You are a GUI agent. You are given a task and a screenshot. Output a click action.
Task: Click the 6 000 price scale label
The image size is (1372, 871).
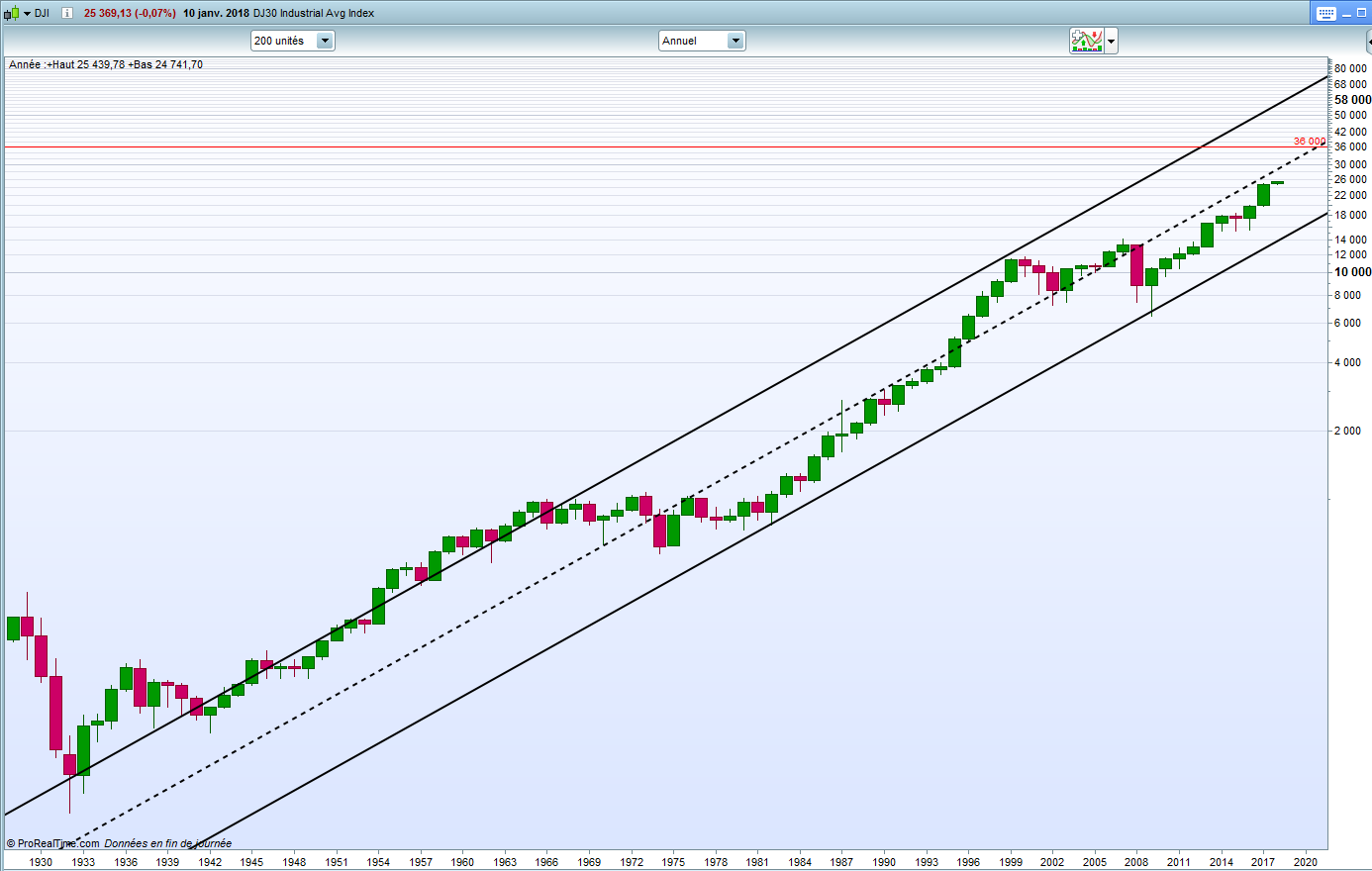(x=1347, y=323)
